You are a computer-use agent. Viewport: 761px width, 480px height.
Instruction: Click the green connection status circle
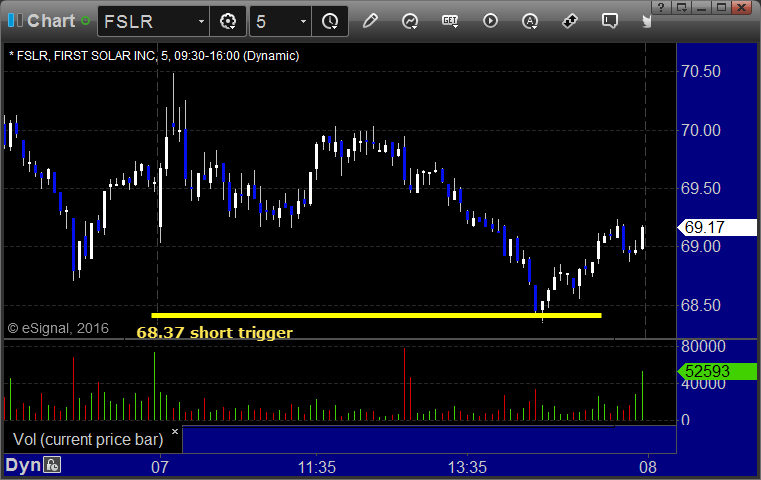pos(86,21)
